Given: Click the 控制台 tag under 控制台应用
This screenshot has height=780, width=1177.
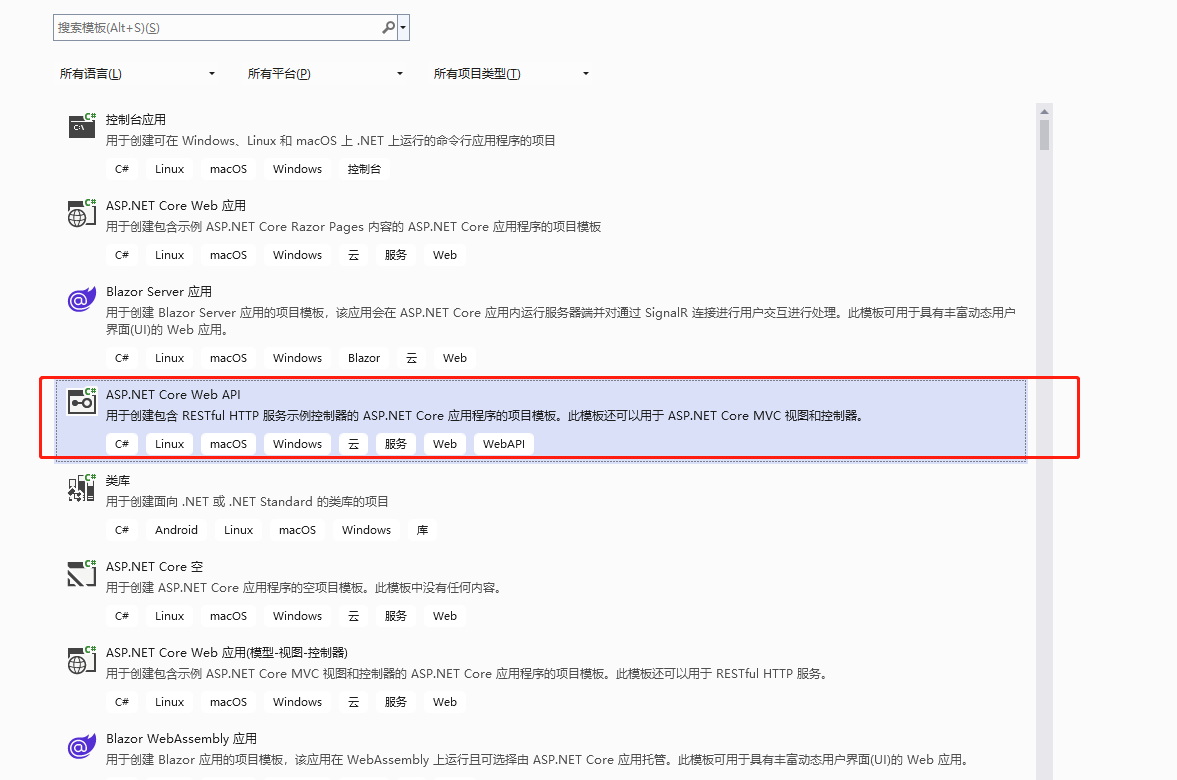Looking at the screenshot, I should (364, 168).
